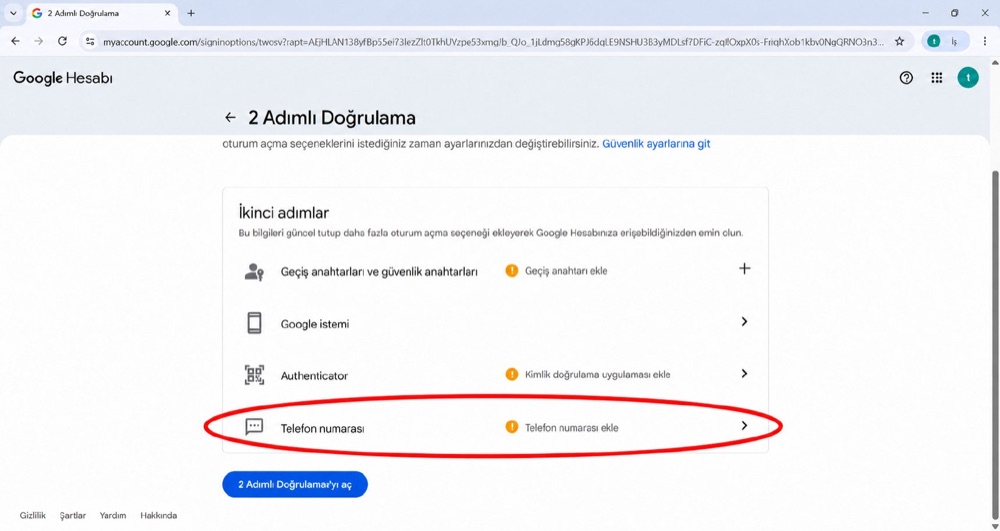Image resolution: width=1000 pixels, height=531 pixels.
Task: Click the Geçiş anahtarı ekle text
Action: tap(566, 271)
